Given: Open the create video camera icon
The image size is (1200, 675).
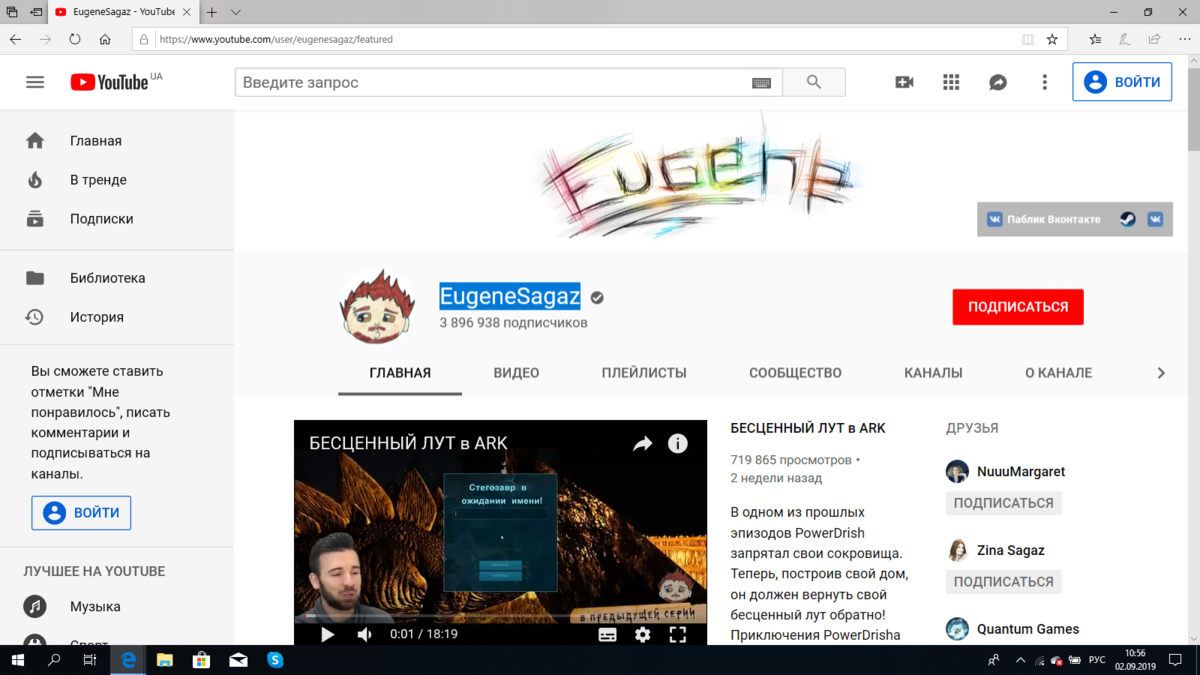Looking at the screenshot, I should point(904,82).
